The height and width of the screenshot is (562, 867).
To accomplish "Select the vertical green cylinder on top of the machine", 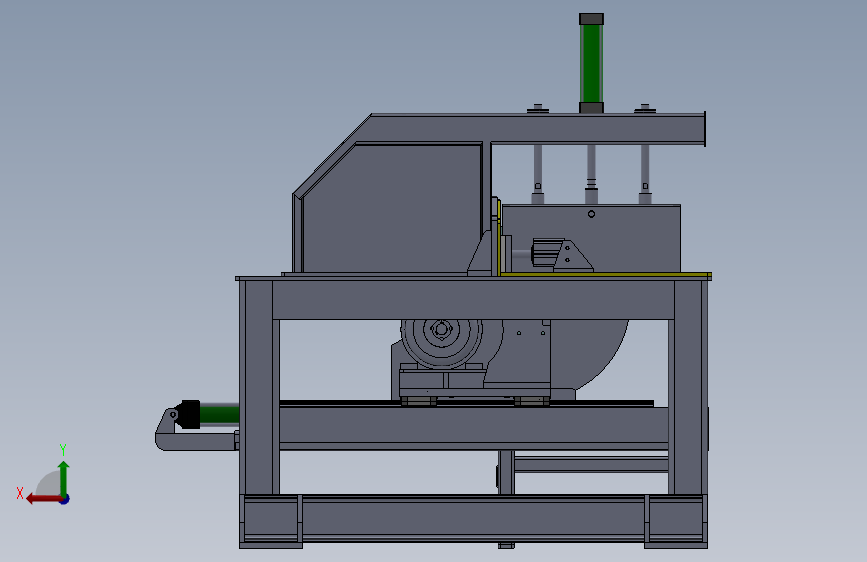I will point(591,64).
